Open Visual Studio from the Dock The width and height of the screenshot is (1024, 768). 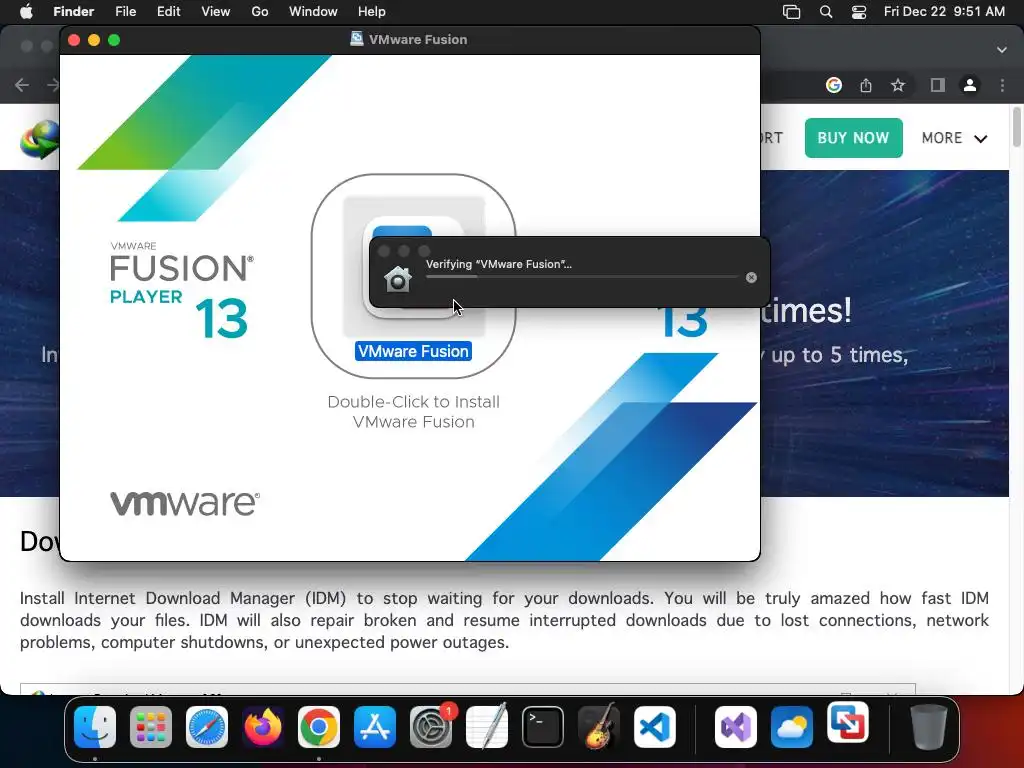(736, 727)
